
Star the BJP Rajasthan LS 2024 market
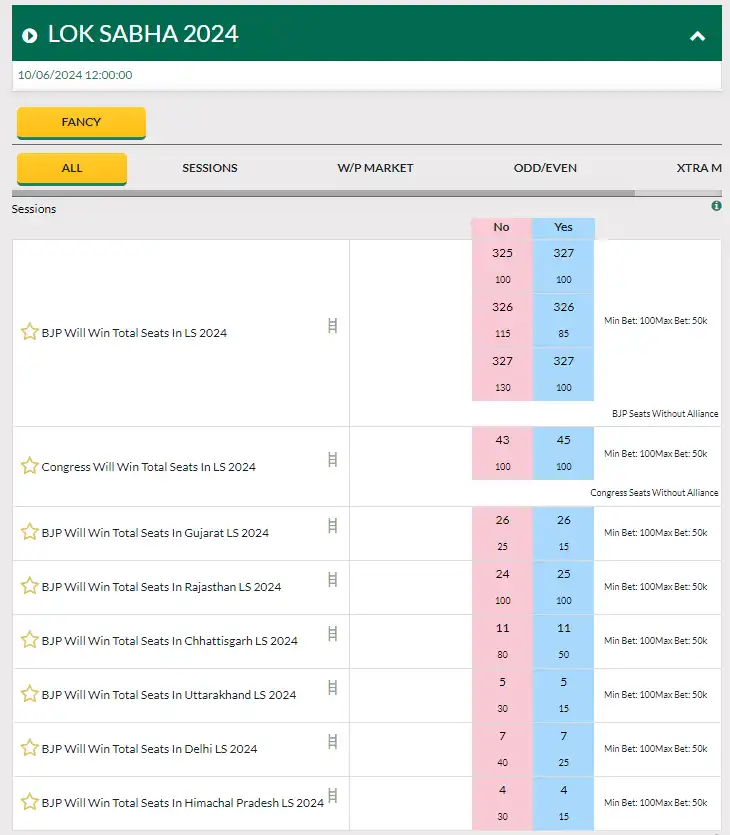pos(30,586)
